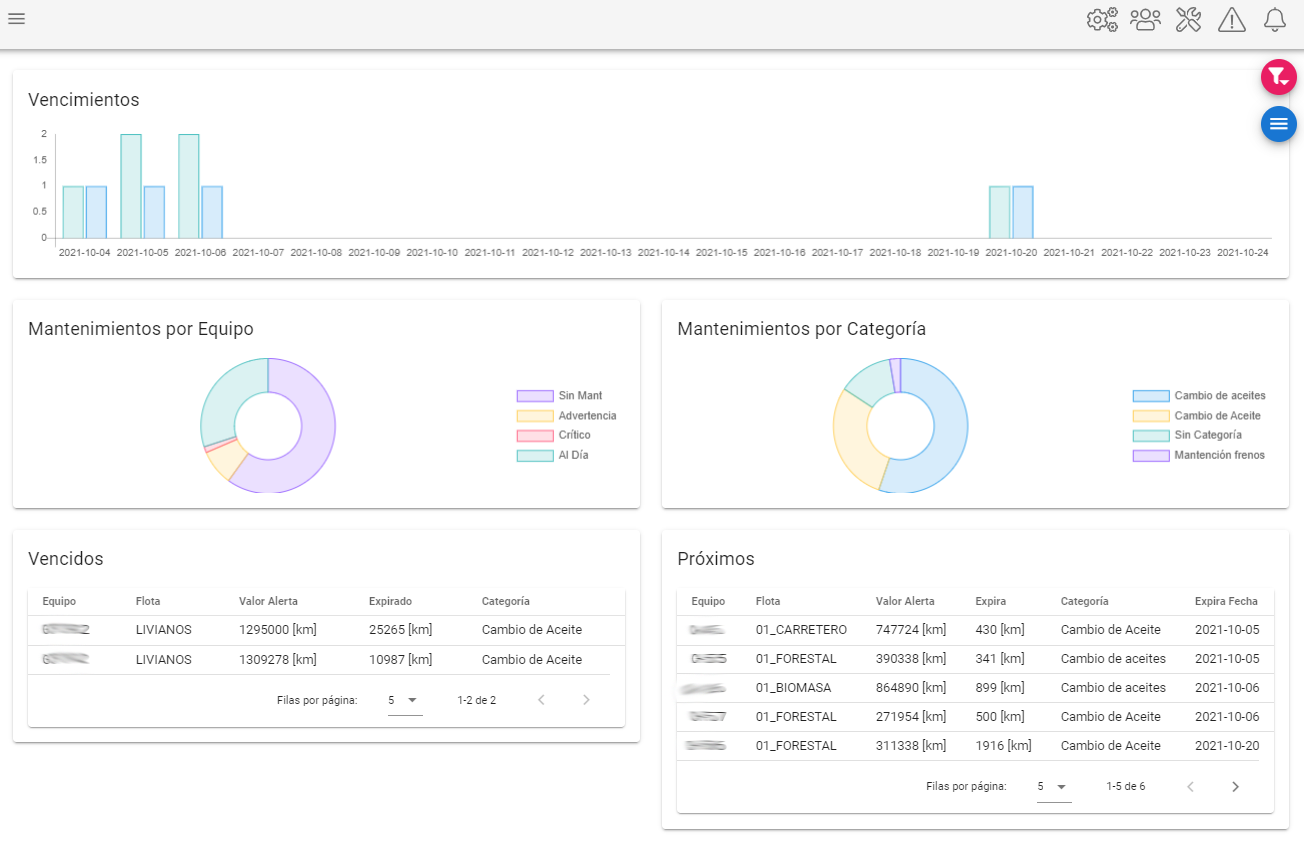The height and width of the screenshot is (841, 1304).
Task: Open rows per page dropdown in Próximos
Action: pos(1054,787)
